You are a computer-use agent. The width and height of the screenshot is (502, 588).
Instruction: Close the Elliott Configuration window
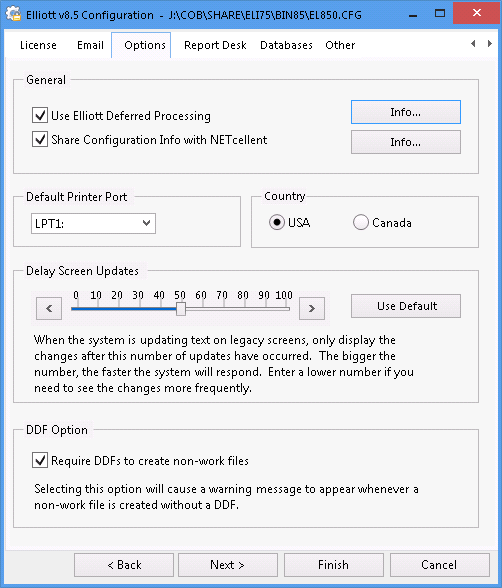(x=477, y=13)
